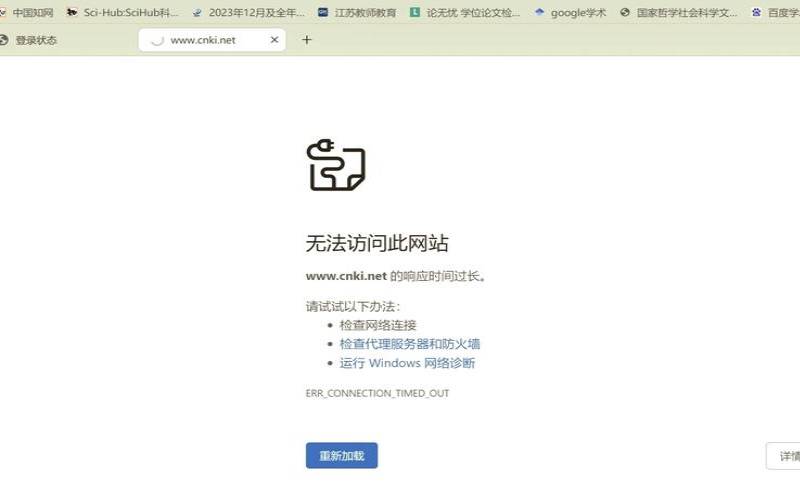The width and height of the screenshot is (800, 500).
Task: Click the www.cnki.net 的响应时间过长 message
Action: (x=395, y=276)
